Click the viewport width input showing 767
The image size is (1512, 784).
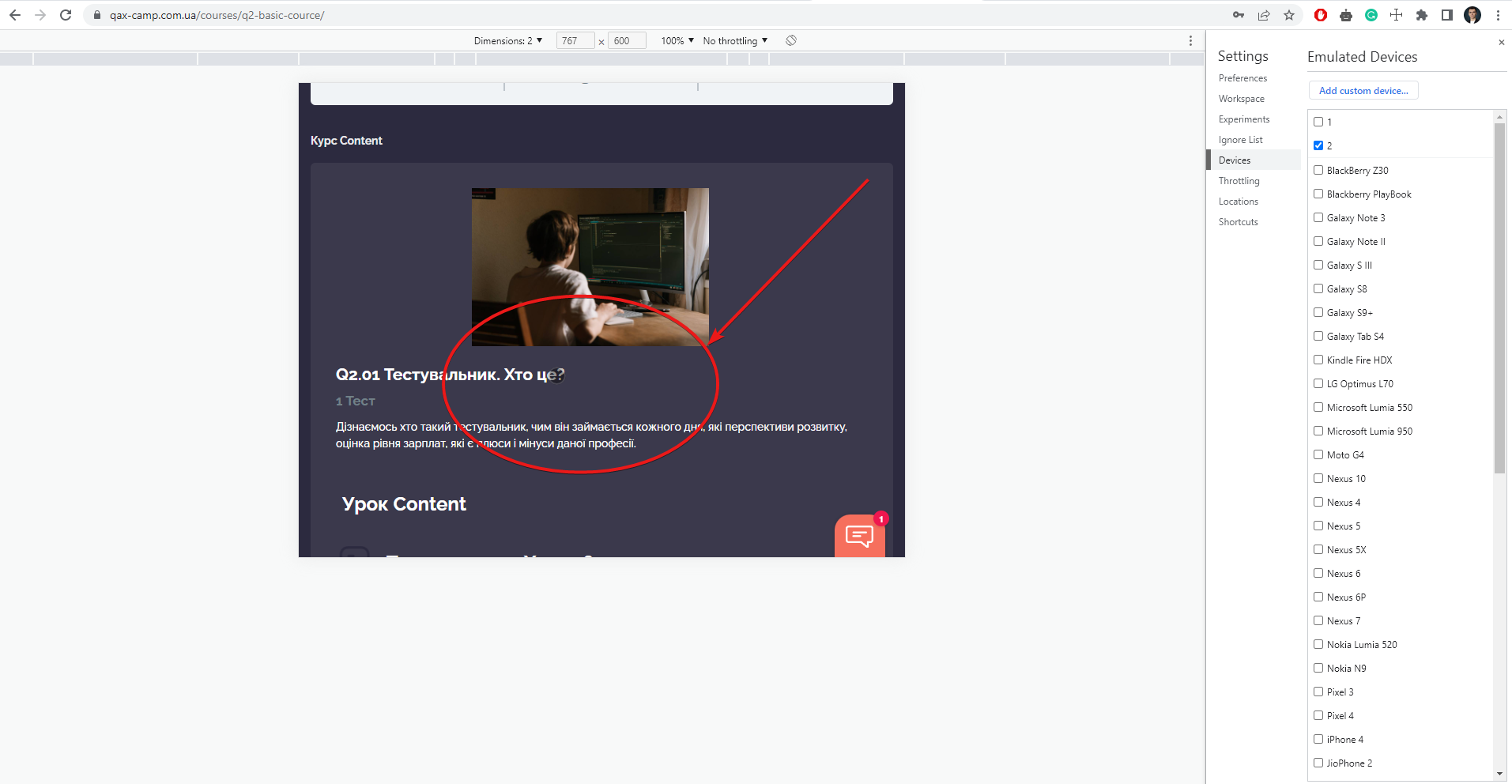pos(575,40)
